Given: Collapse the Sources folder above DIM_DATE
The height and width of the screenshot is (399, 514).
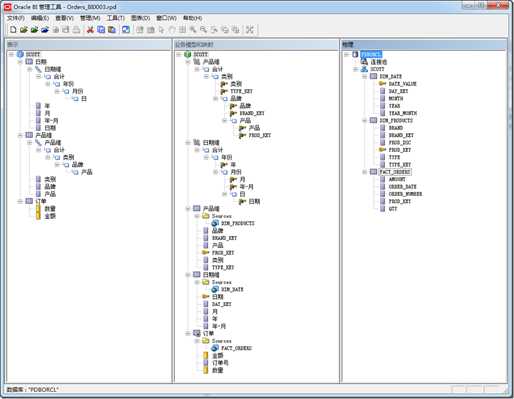Looking at the screenshot, I should pyautogui.click(x=197, y=282).
